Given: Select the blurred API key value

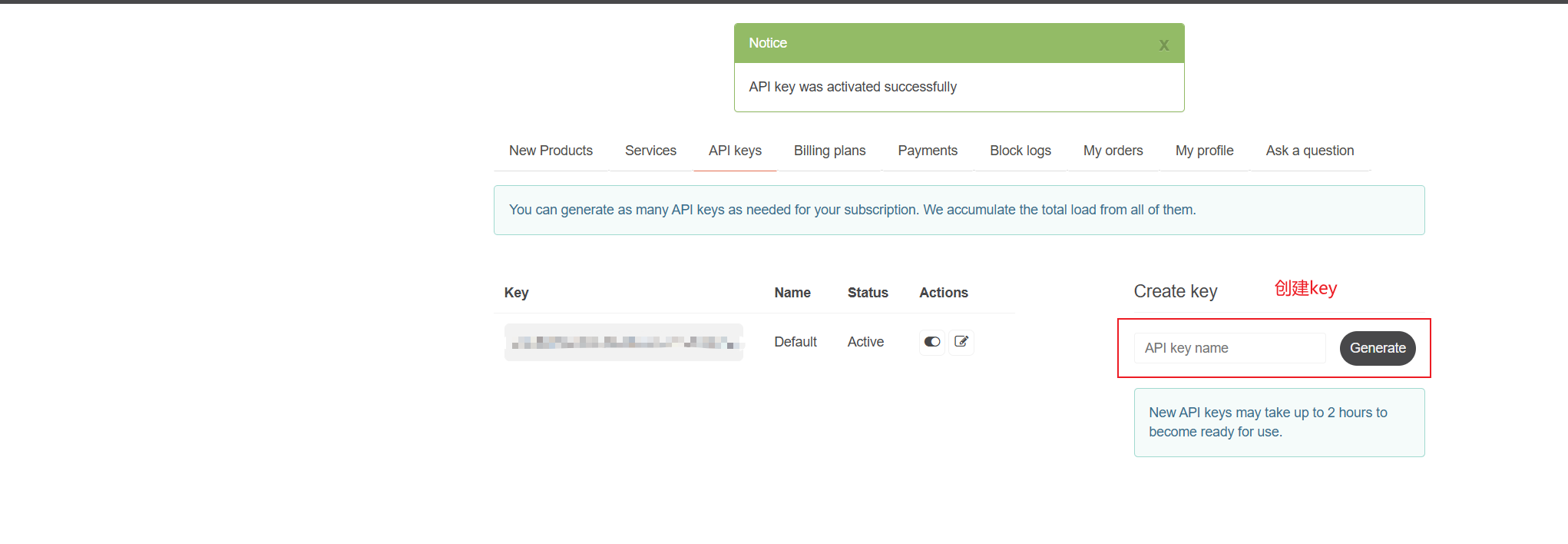Looking at the screenshot, I should (624, 342).
